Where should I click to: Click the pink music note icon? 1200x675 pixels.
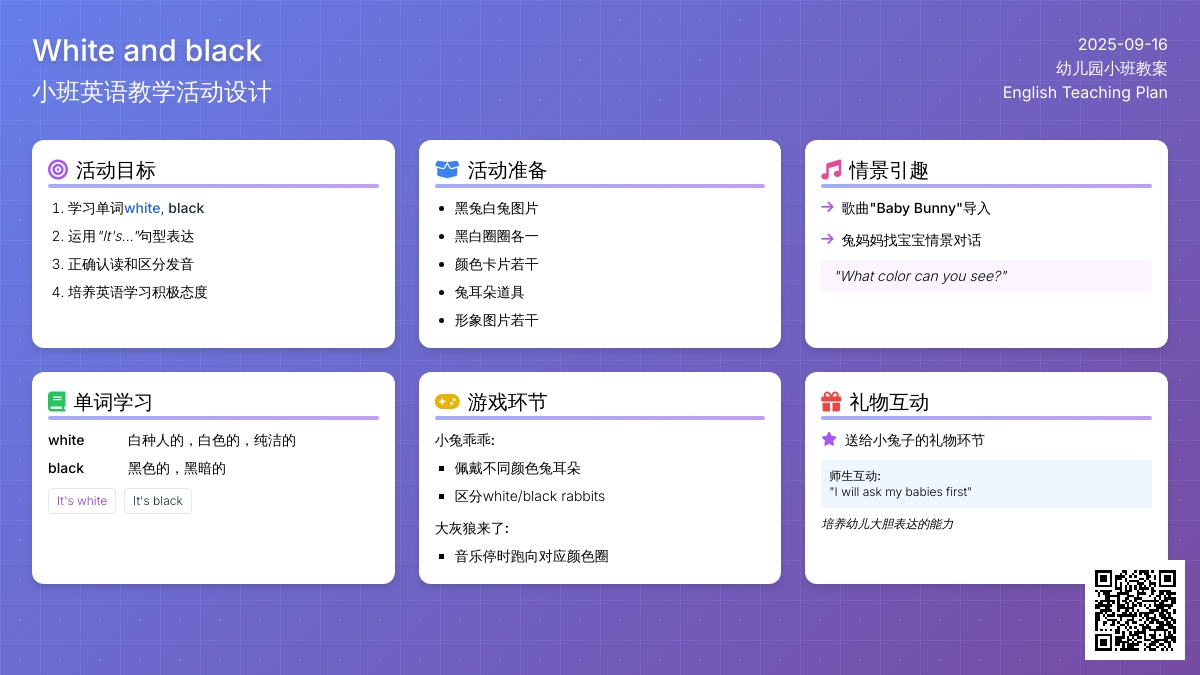coord(831,170)
